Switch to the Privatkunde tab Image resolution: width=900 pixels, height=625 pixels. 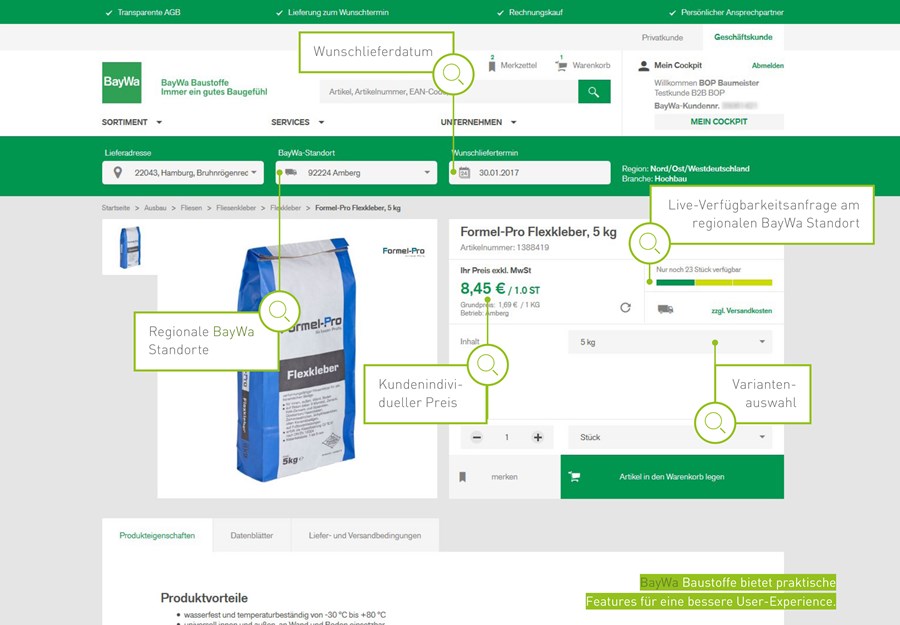point(662,37)
